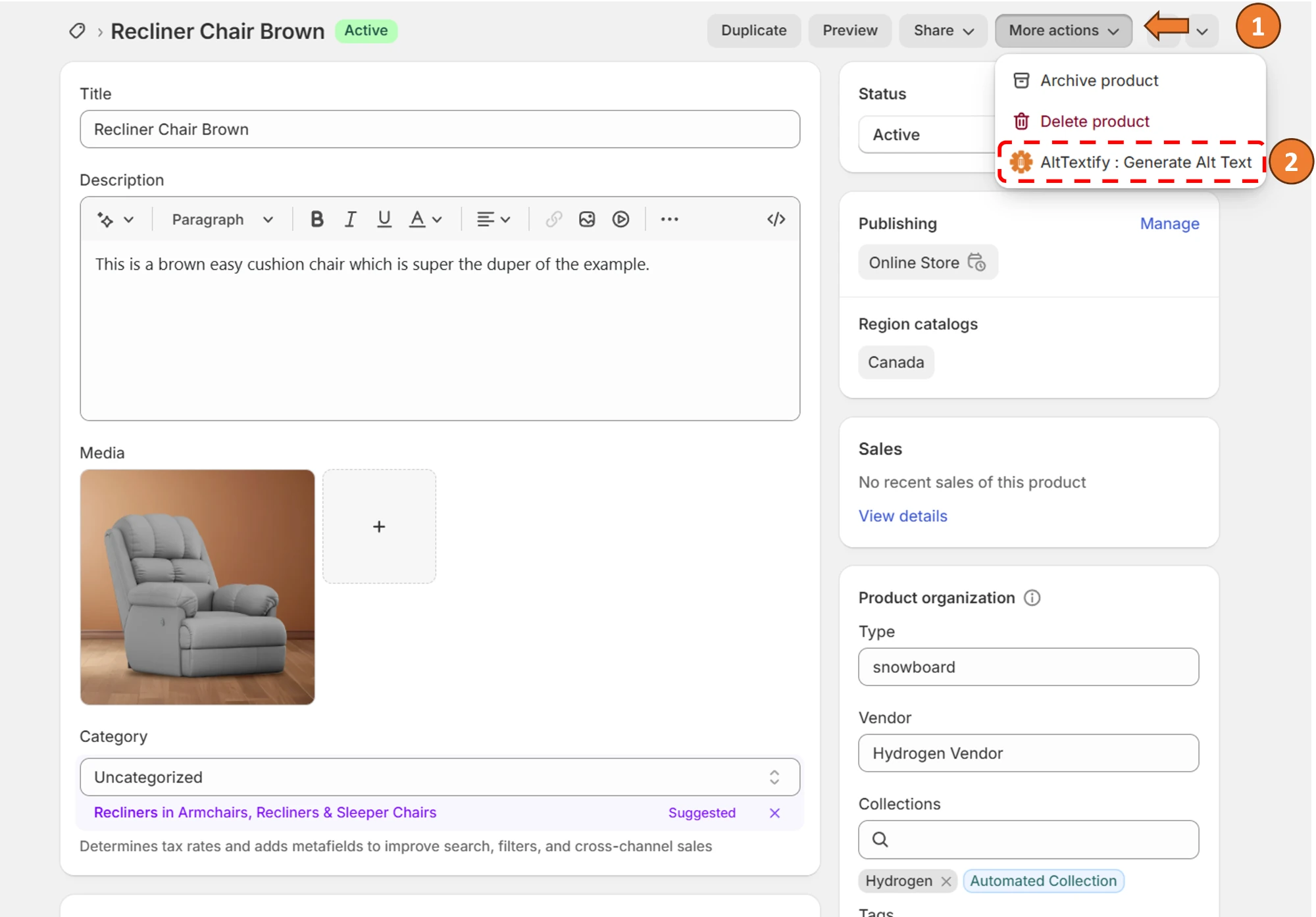Toggle bold formatting in the description editor

pos(317,219)
